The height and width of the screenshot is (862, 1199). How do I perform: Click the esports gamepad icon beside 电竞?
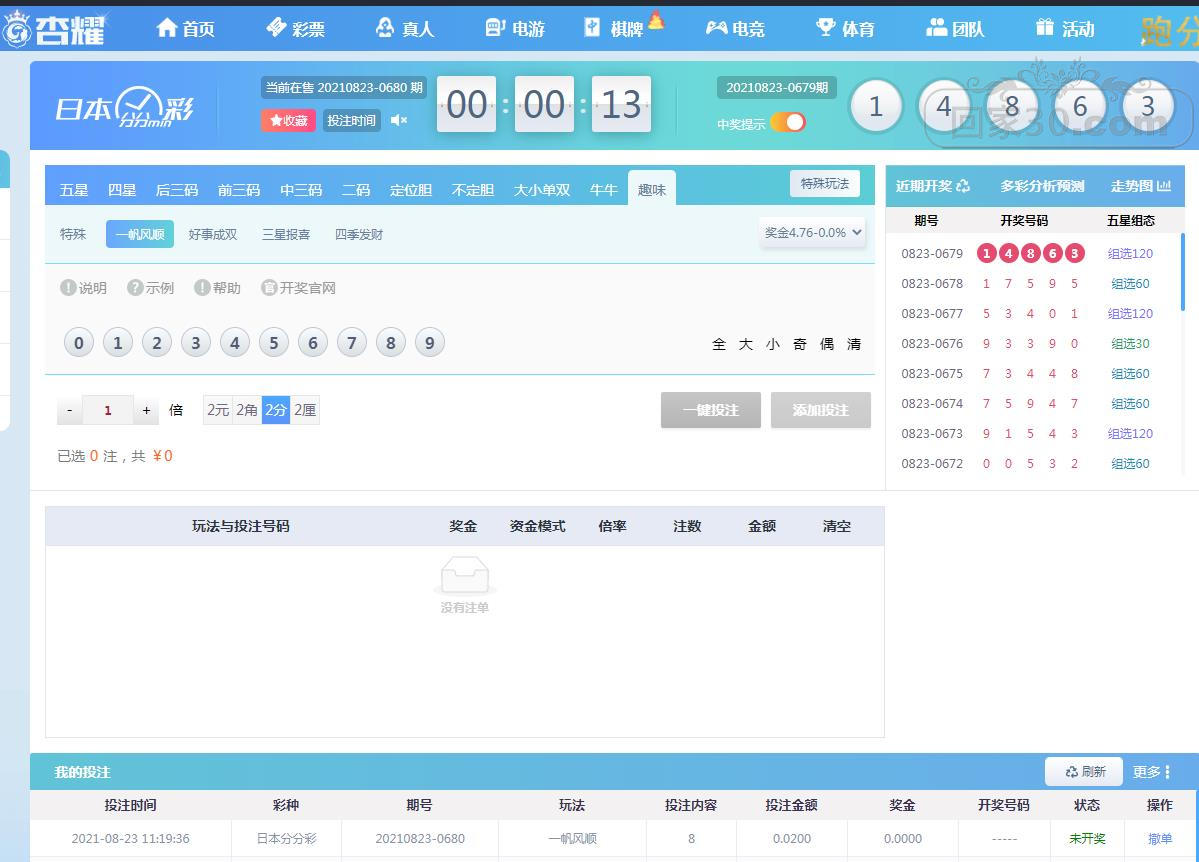click(716, 28)
